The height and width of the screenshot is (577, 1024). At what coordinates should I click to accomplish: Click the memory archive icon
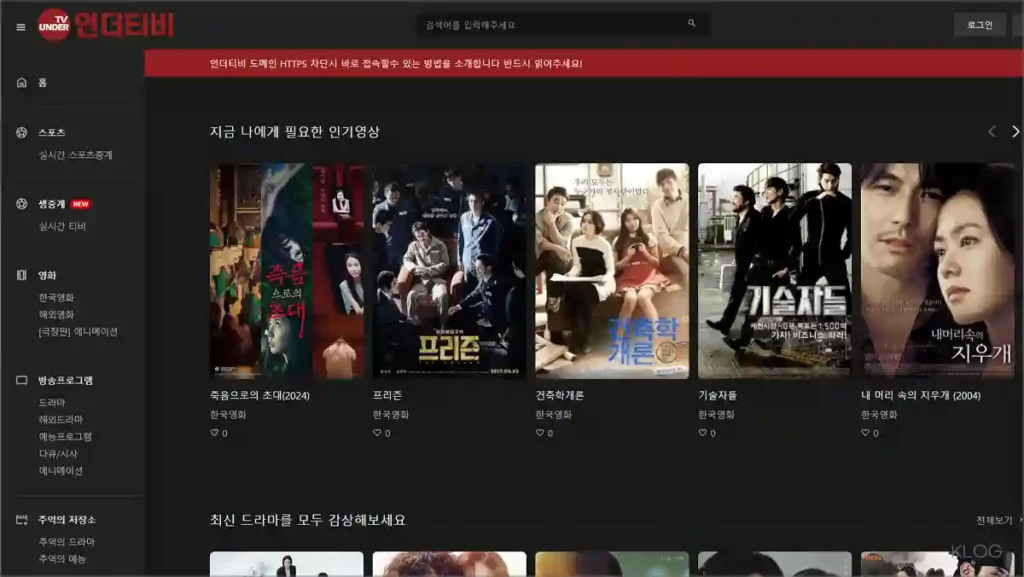click(x=22, y=520)
